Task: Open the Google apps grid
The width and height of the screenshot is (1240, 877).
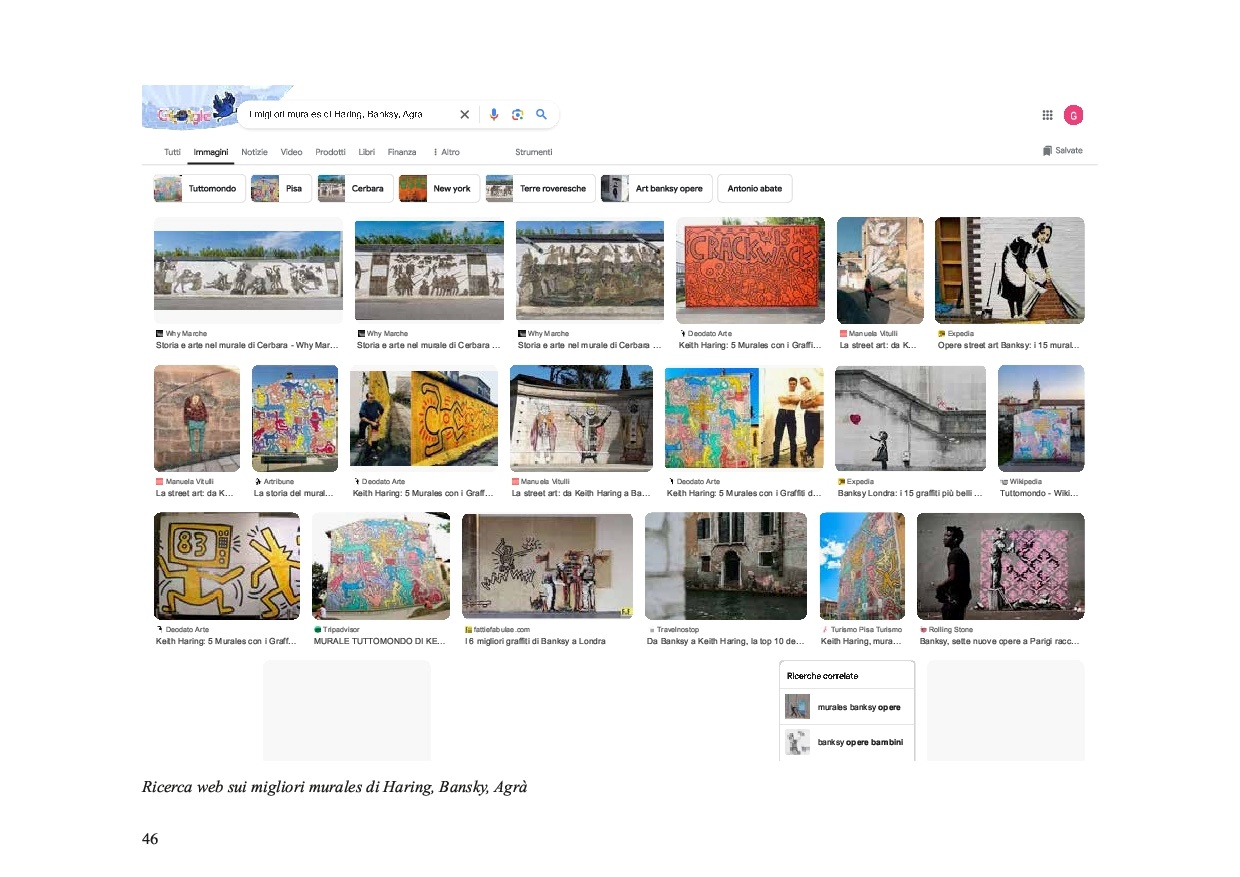Action: pyautogui.click(x=1047, y=115)
